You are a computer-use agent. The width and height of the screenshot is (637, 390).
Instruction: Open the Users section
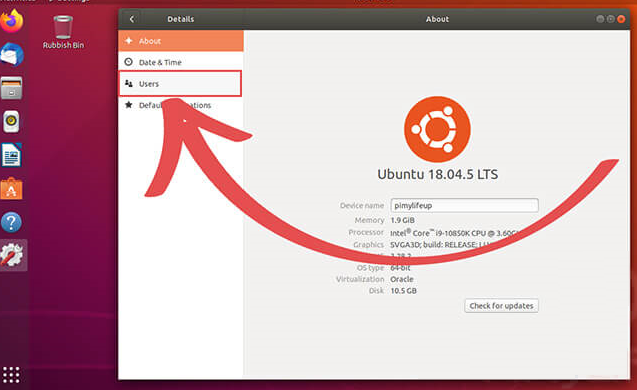180,84
